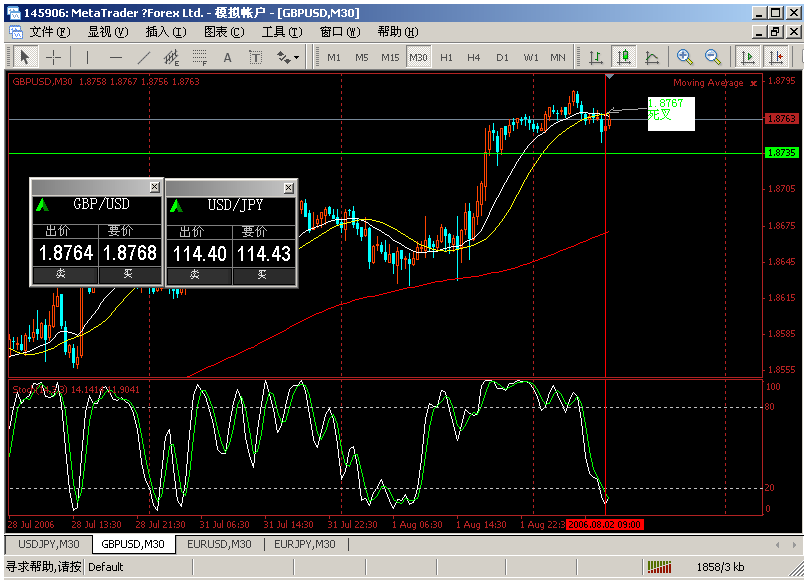Click the 1.8767 死叉 annotation box

coord(671,114)
